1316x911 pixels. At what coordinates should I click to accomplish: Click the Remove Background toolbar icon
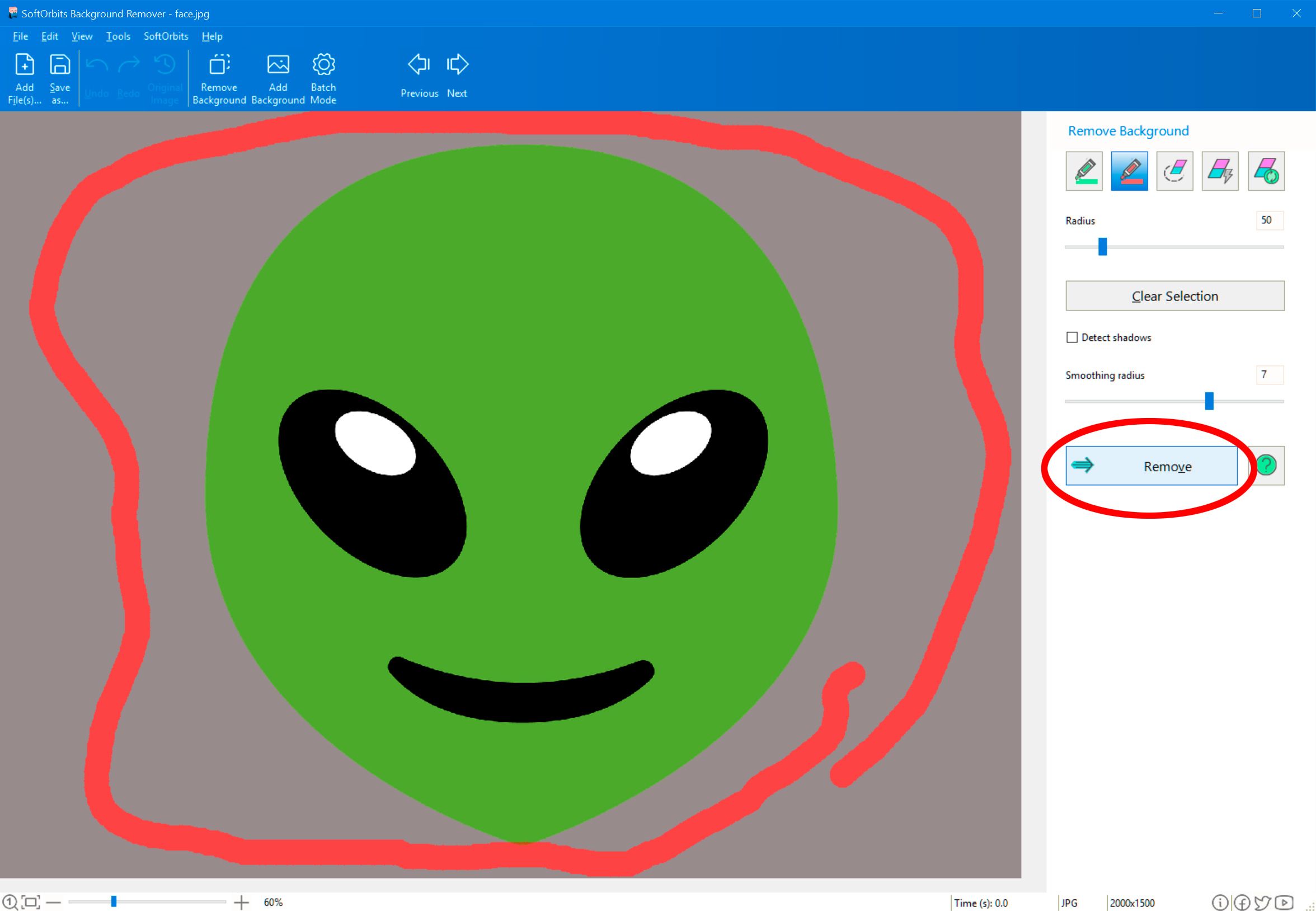coord(219,77)
